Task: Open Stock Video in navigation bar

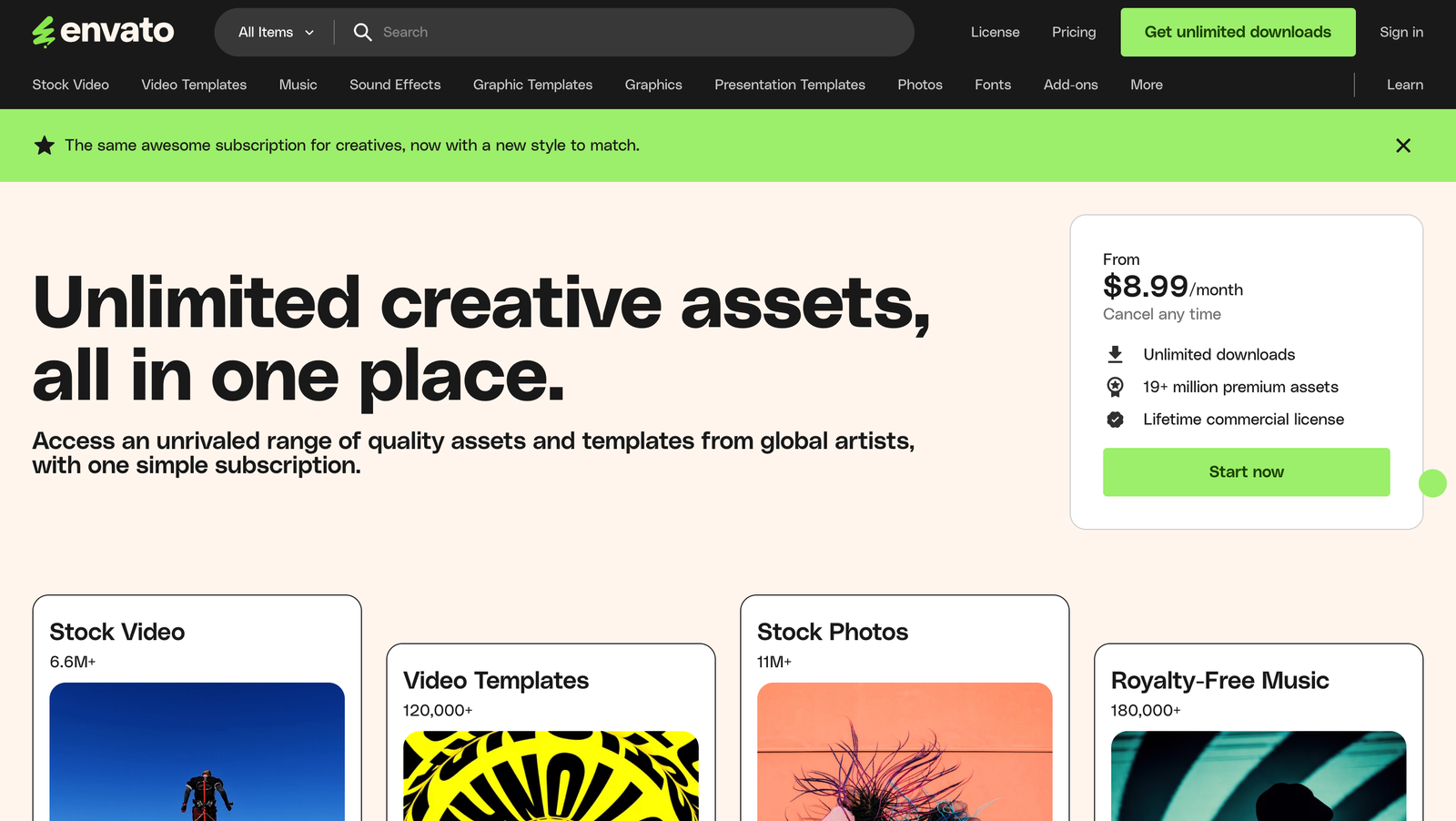Action: click(x=71, y=85)
